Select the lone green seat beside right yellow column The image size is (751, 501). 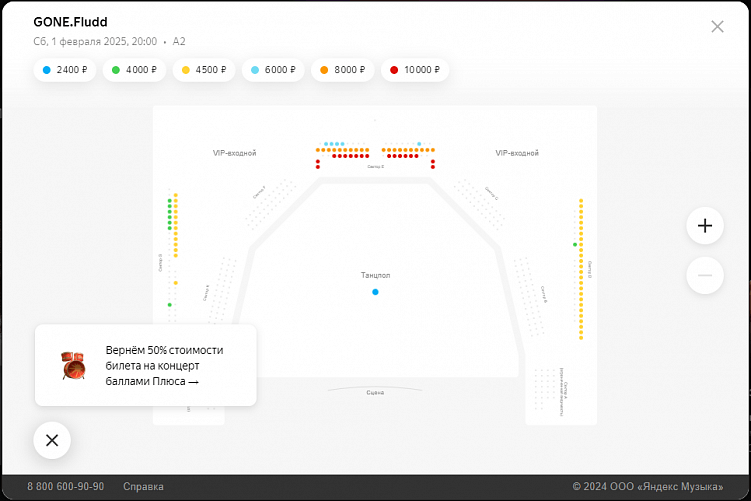[575, 245]
